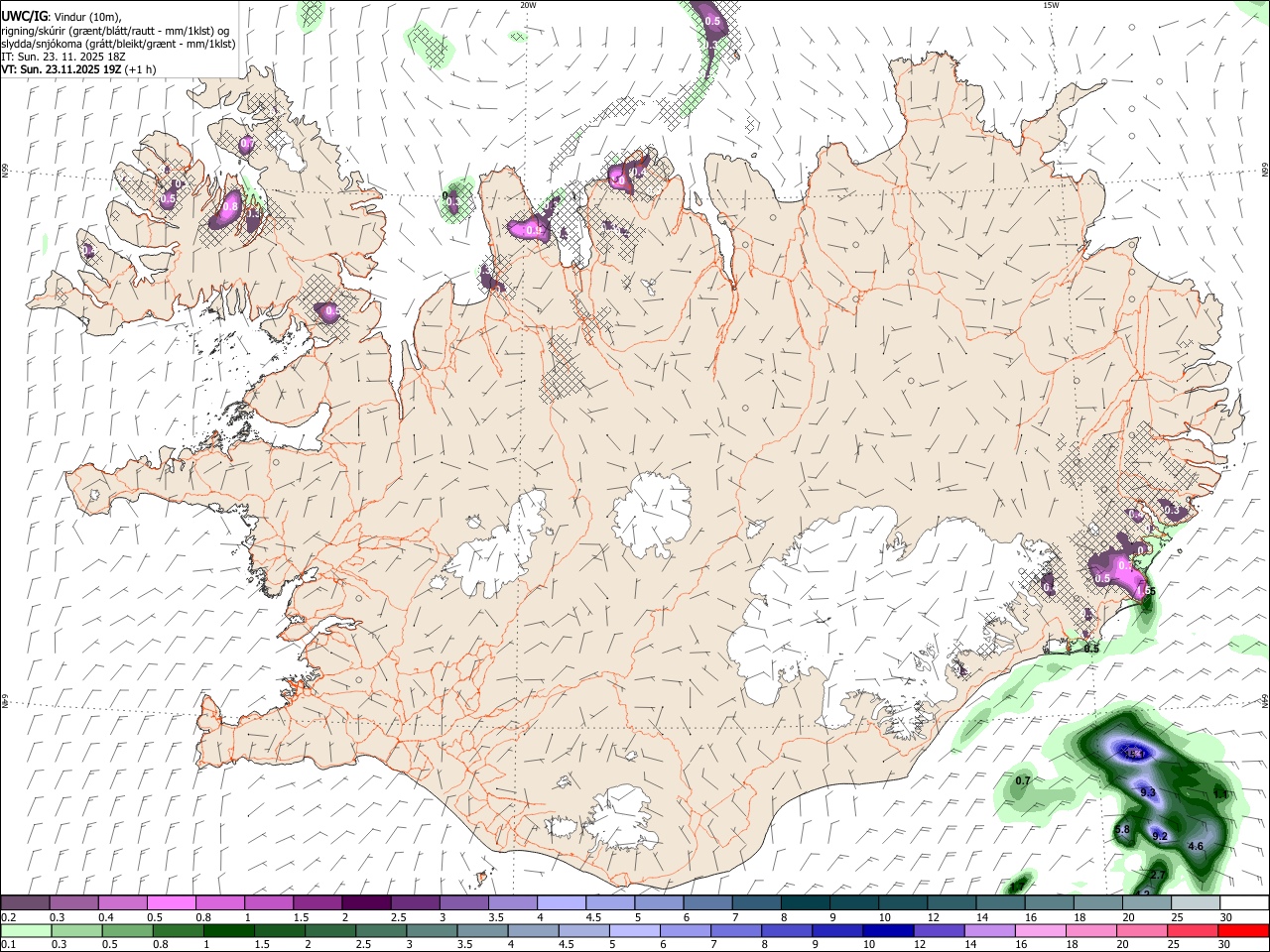Click the 9.3 precipitation value offshore
This screenshot has width=1270, height=952.
(x=1148, y=792)
